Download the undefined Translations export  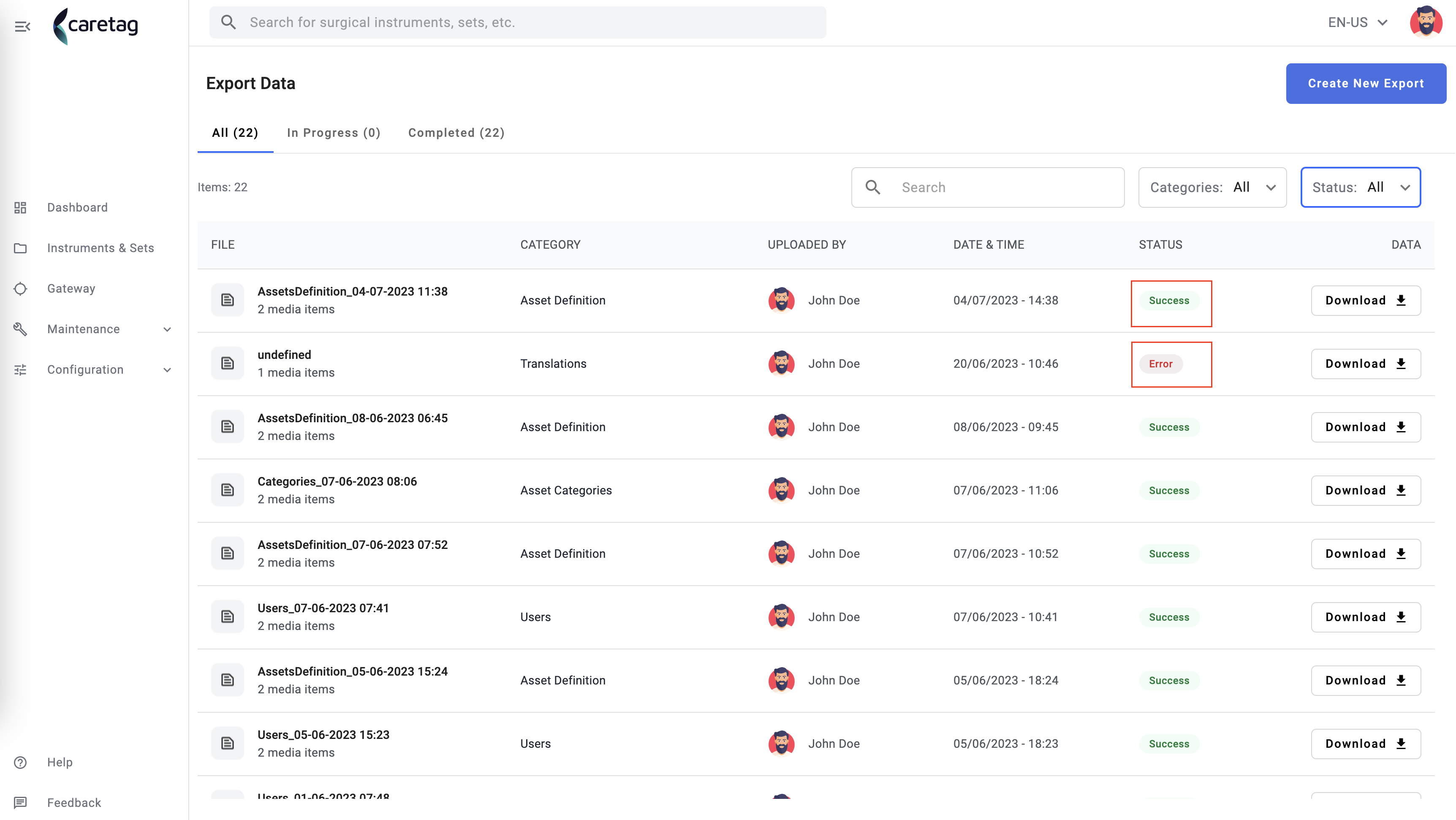1366,364
